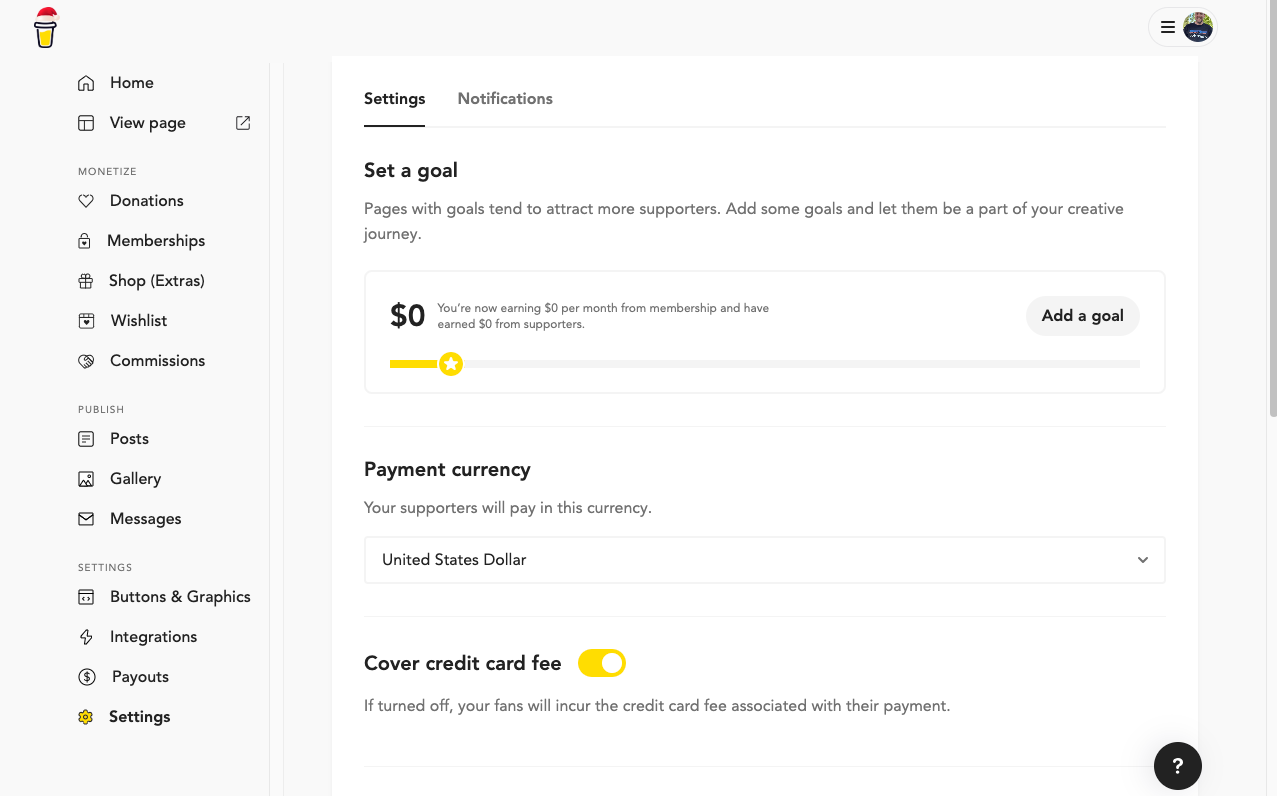Click the Buy Me a Coffee logo

pyautogui.click(x=46, y=28)
